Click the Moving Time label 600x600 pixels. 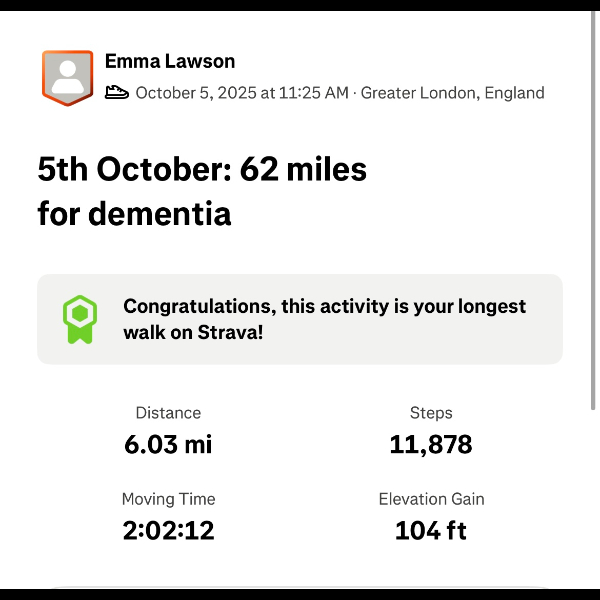pyautogui.click(x=168, y=499)
